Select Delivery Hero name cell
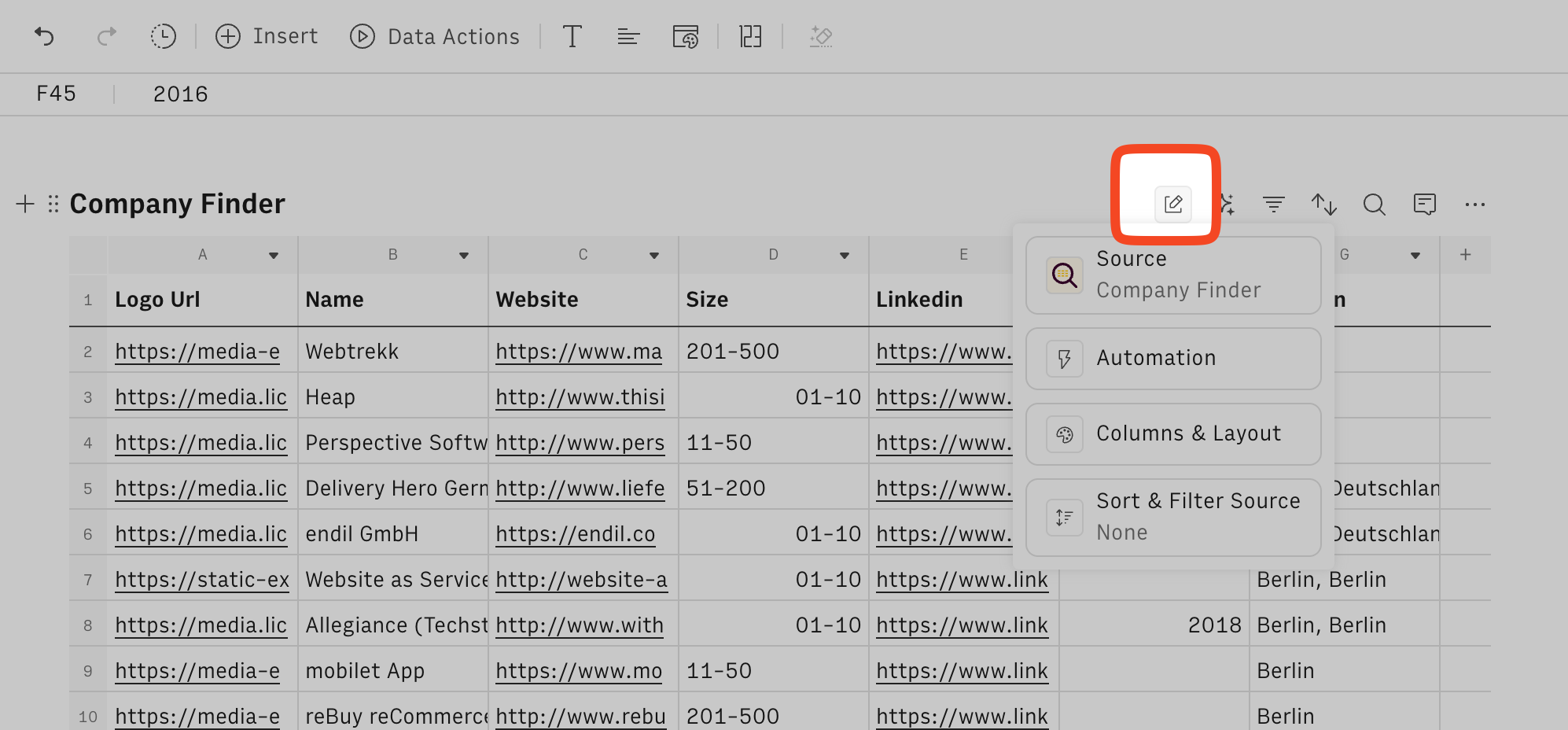 click(393, 489)
